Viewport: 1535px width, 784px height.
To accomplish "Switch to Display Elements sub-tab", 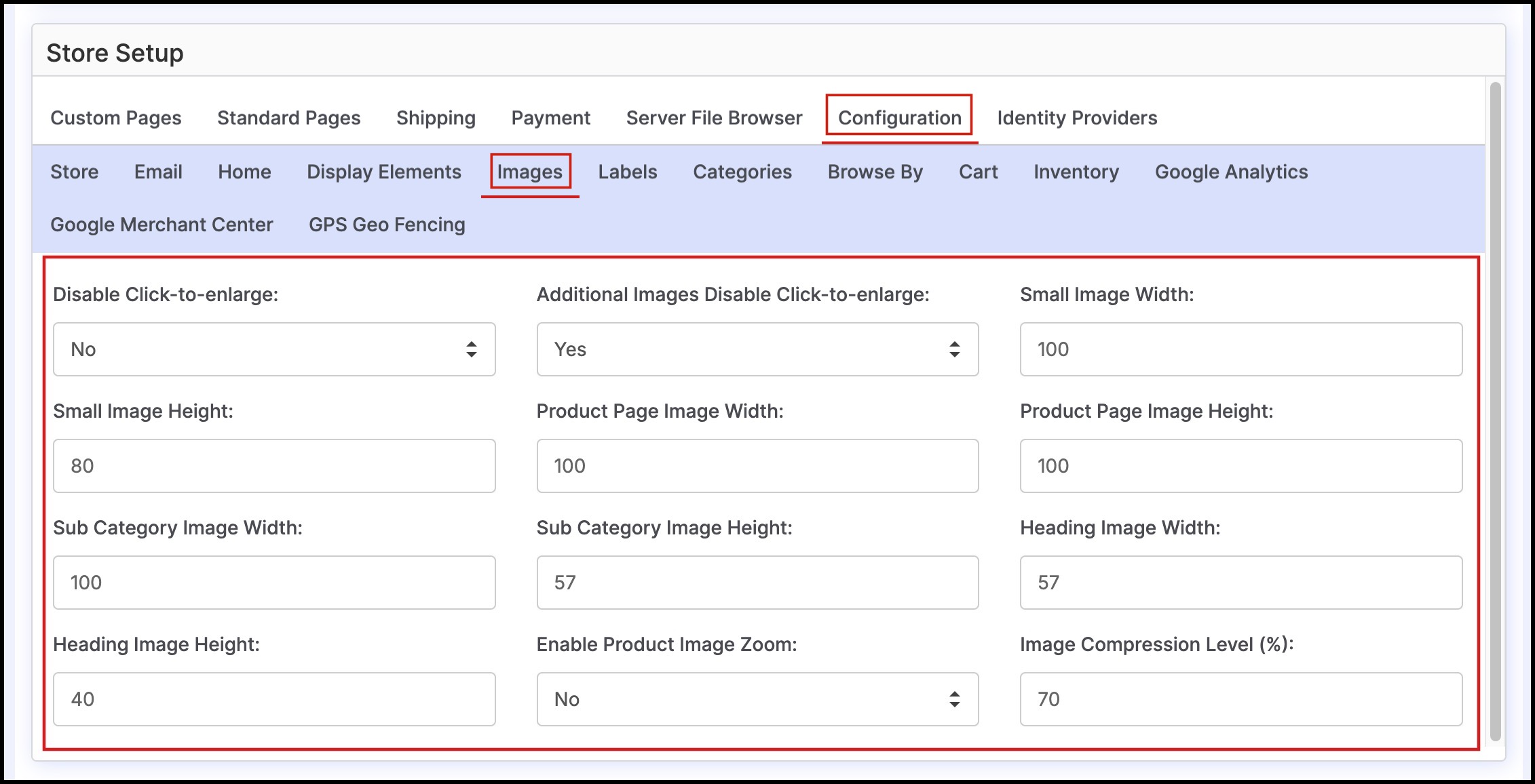I will click(x=384, y=172).
